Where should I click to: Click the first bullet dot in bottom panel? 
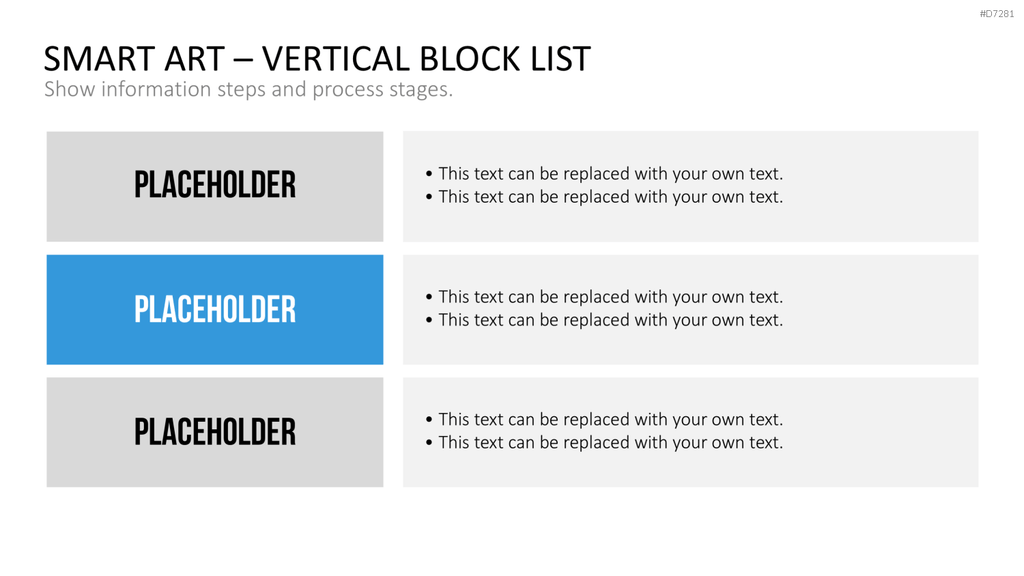point(428,419)
